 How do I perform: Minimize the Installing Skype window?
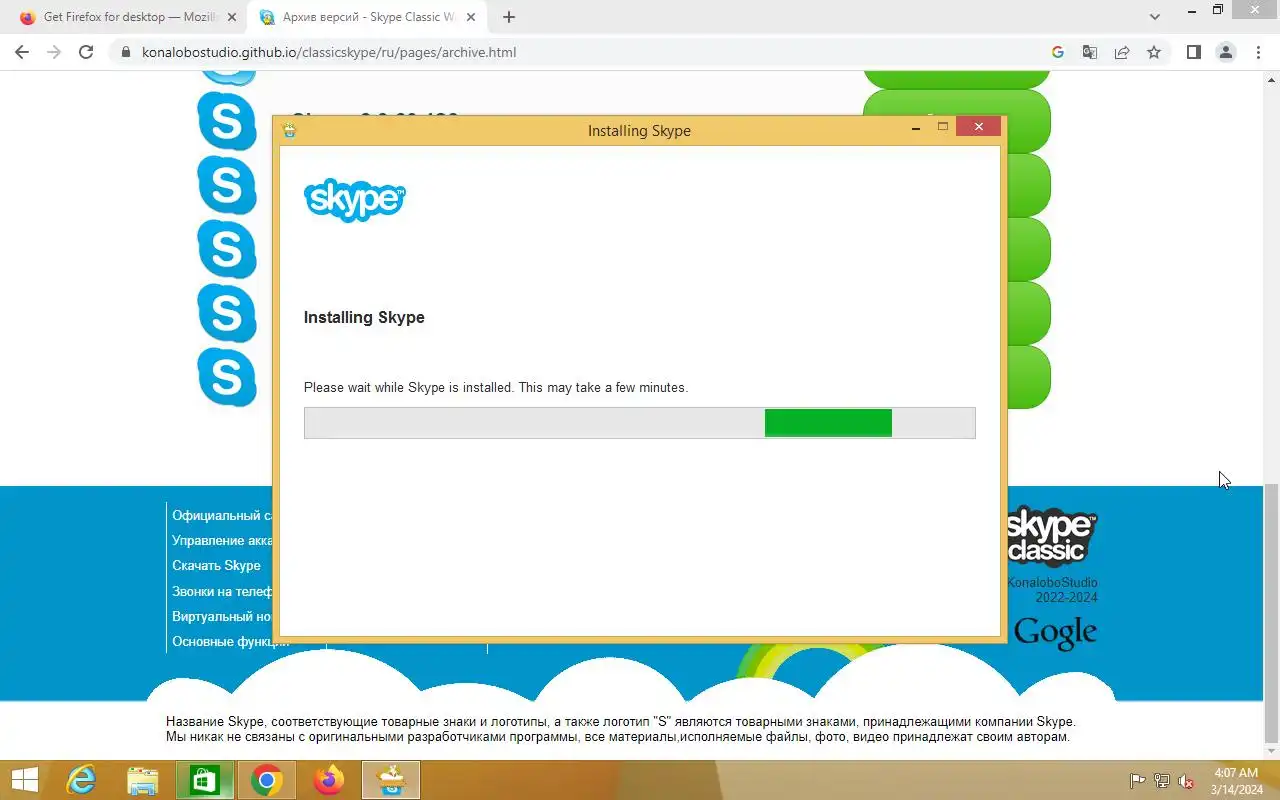(916, 127)
